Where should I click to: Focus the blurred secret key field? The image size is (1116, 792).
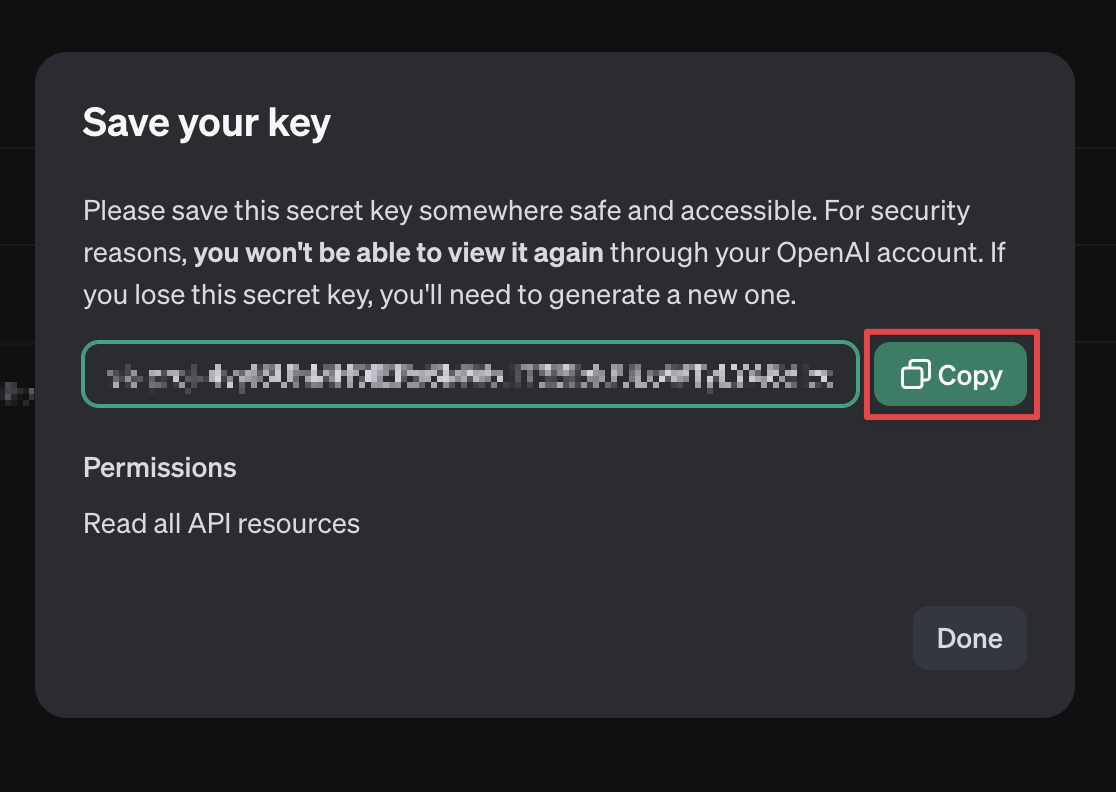click(470, 374)
